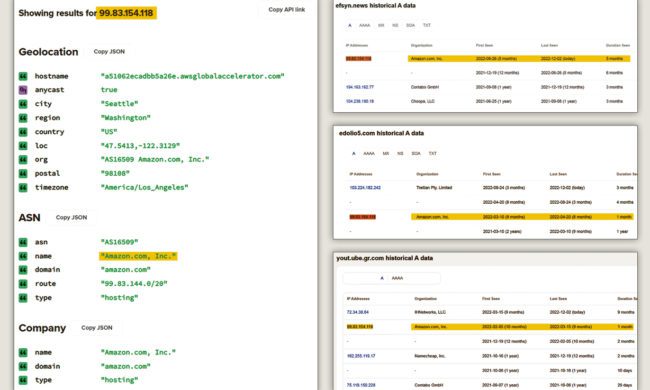650x390 pixels.
Task: Open the NS tab in efsyn.news panel
Action: coord(395,25)
